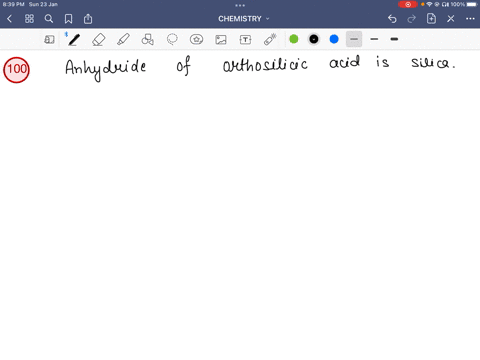The height and width of the screenshot is (360, 480).
Task: Choose the blue pen color
Action: coord(334,39)
